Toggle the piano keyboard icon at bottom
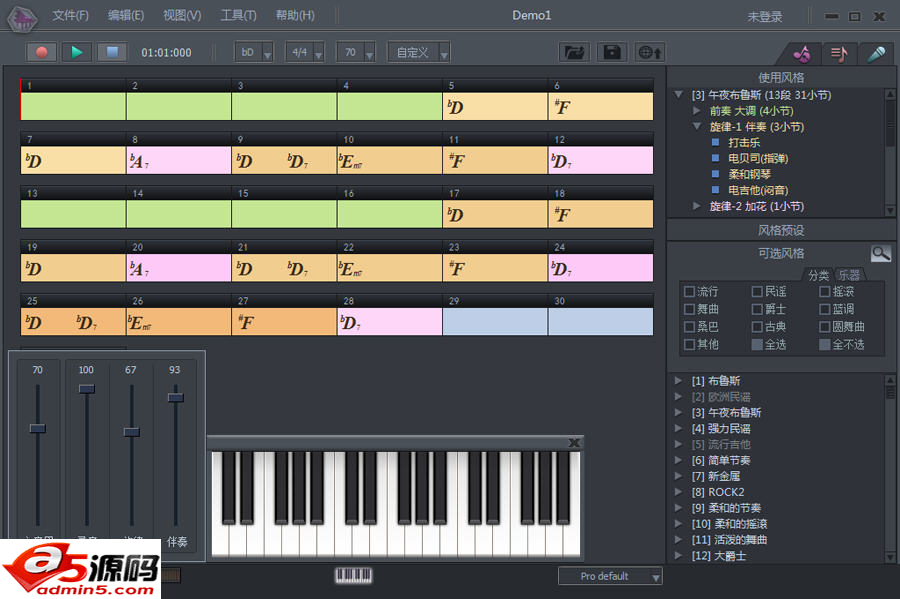The height and width of the screenshot is (599, 900). pos(352,575)
